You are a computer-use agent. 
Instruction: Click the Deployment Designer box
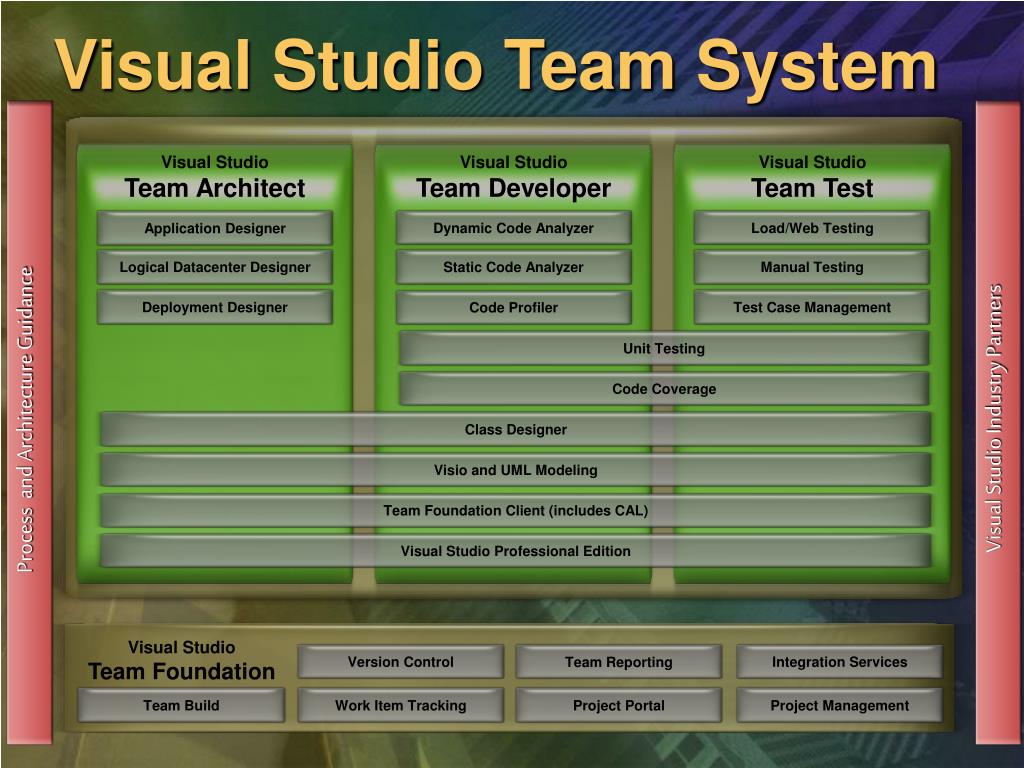[x=215, y=307]
